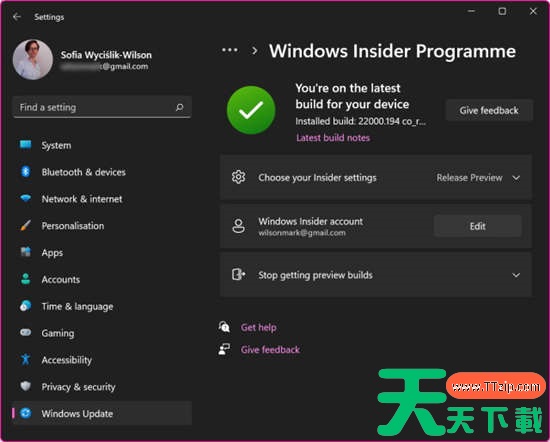This screenshot has height=442, width=550.
Task: Edit the Windows Insider account
Action: [477, 226]
